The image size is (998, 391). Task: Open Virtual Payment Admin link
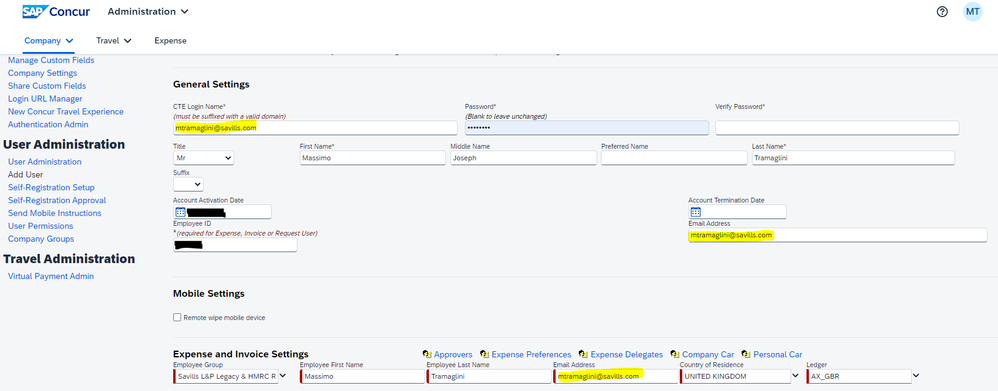pyautogui.click(x=51, y=276)
